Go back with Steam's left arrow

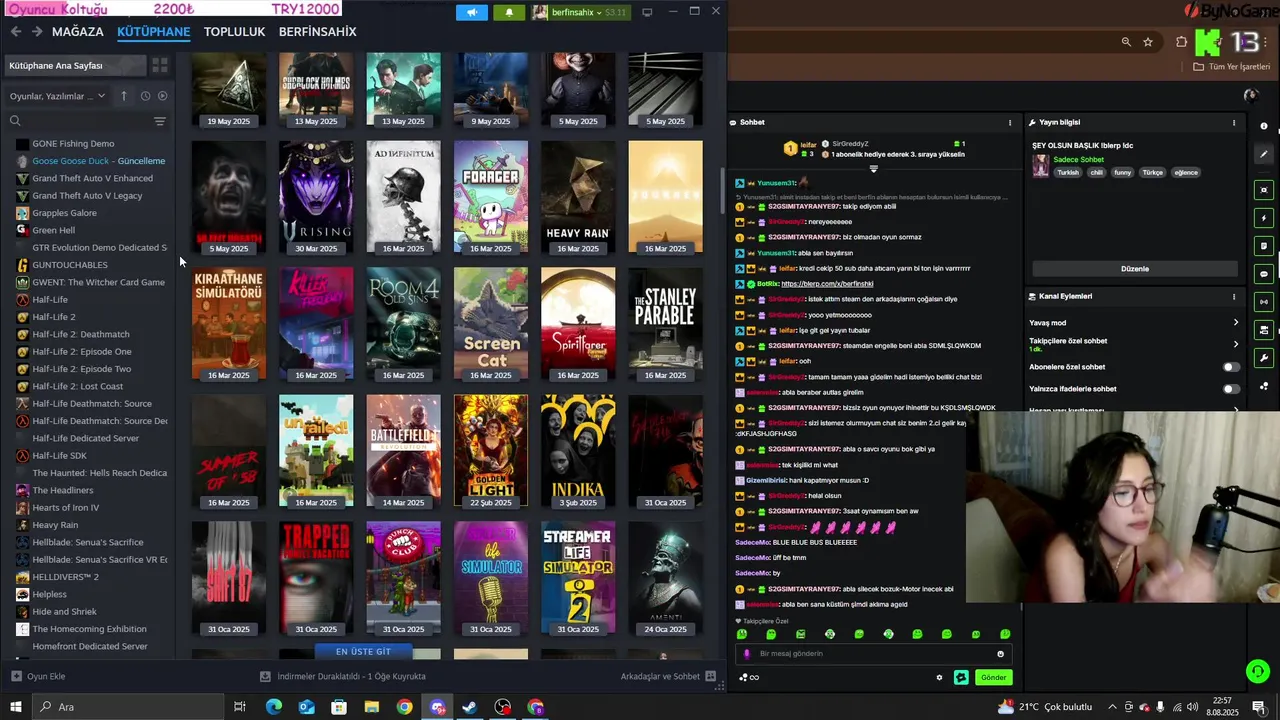click(16, 32)
